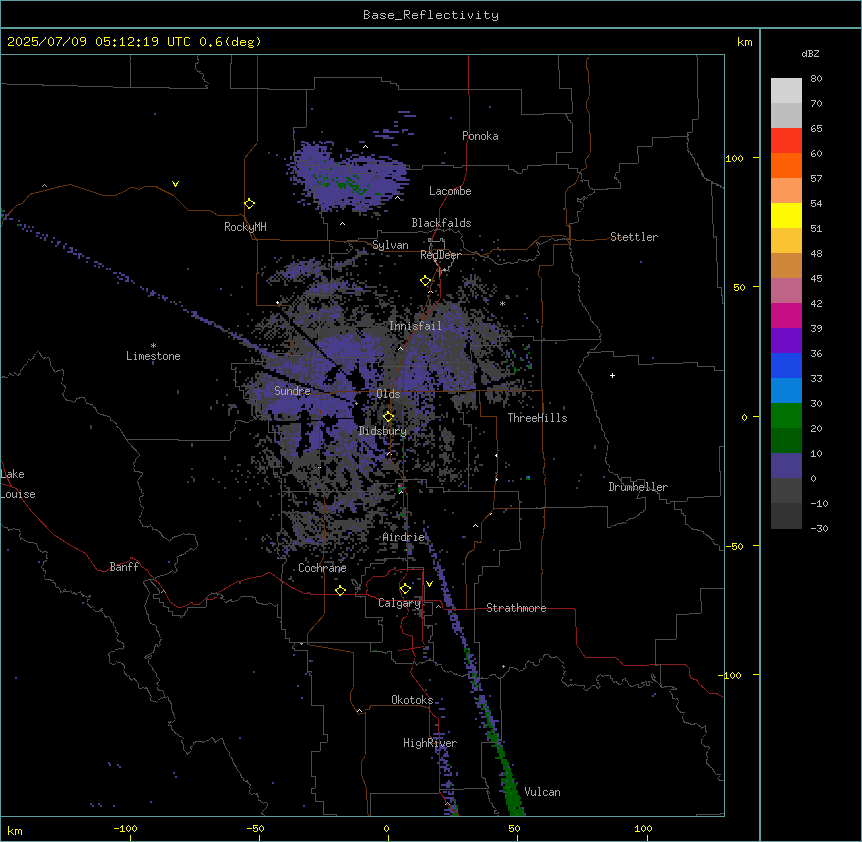Image resolution: width=862 pixels, height=842 pixels.
Task: Select the 65 dBZ red color swatch
Action: coord(786,140)
